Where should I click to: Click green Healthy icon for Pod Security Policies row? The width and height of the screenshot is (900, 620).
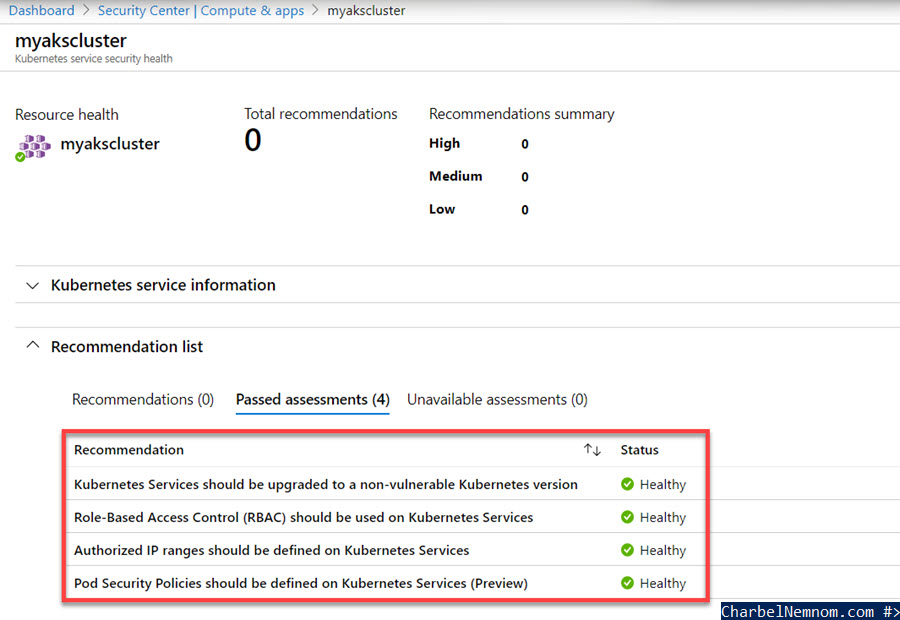[627, 583]
